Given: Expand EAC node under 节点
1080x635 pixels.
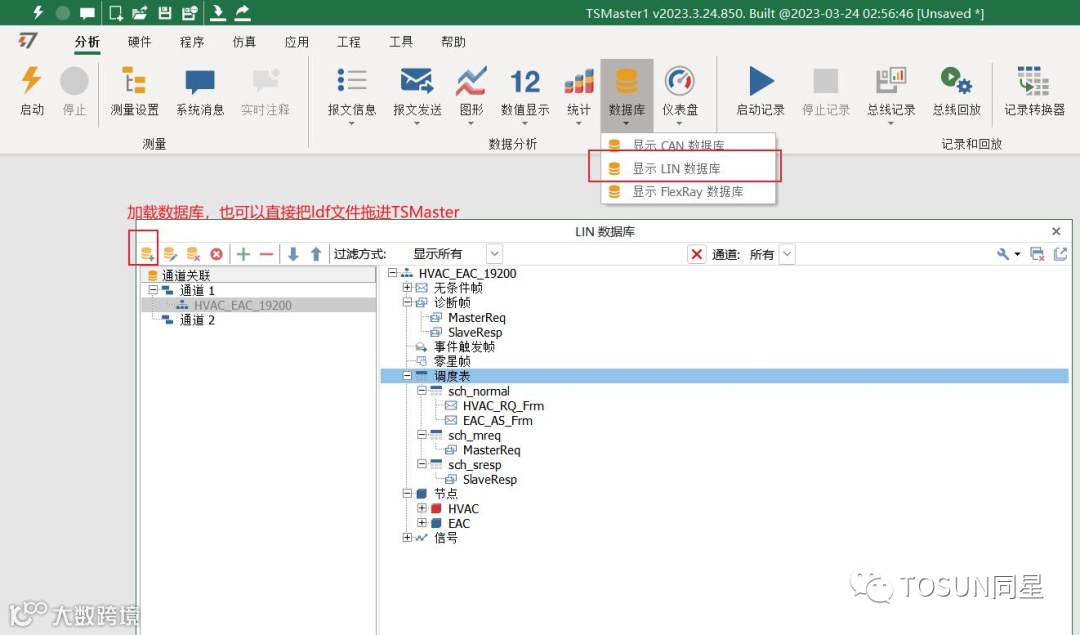Looking at the screenshot, I should (x=422, y=523).
